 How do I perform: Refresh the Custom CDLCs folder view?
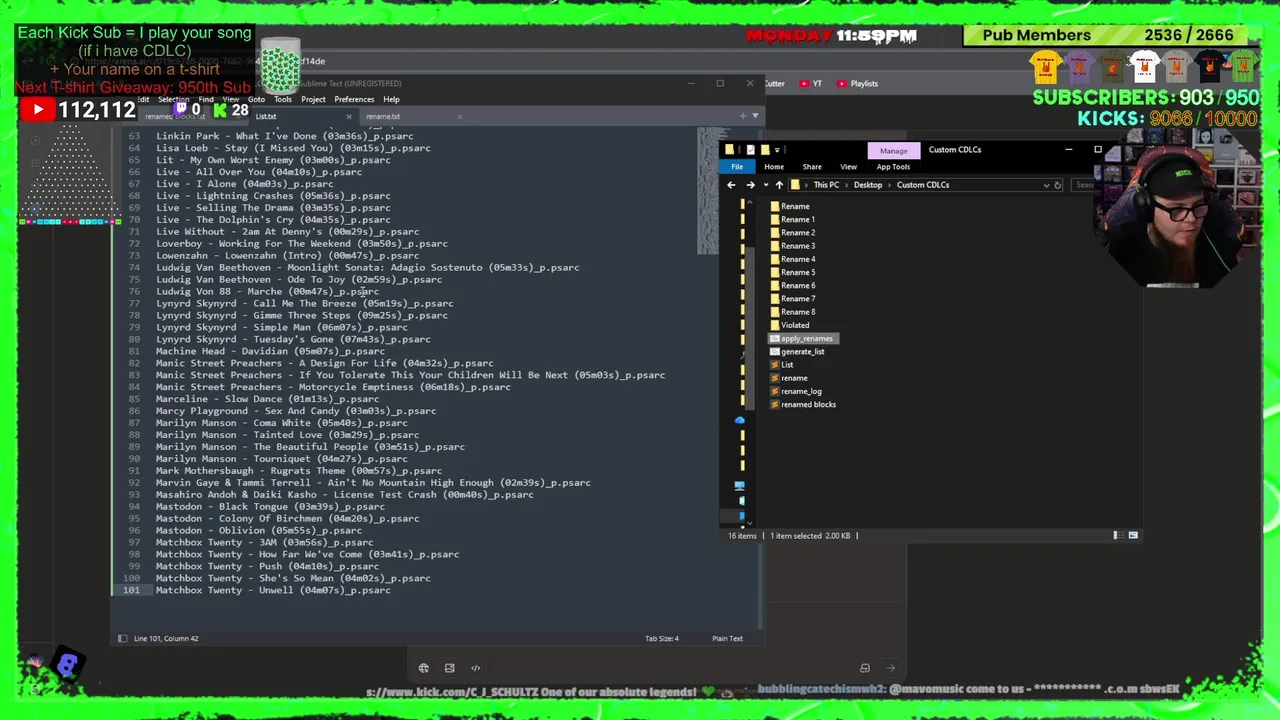coord(1058,185)
